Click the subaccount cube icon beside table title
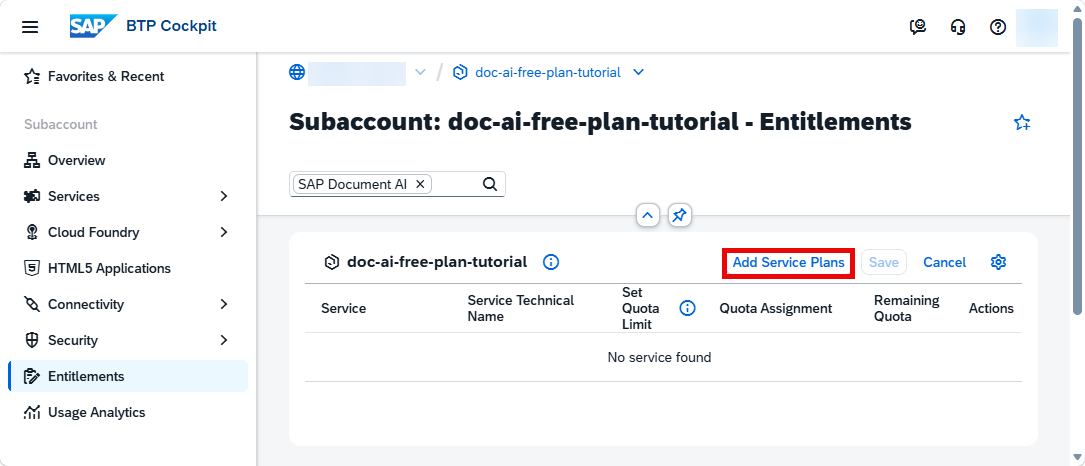 tap(332, 262)
